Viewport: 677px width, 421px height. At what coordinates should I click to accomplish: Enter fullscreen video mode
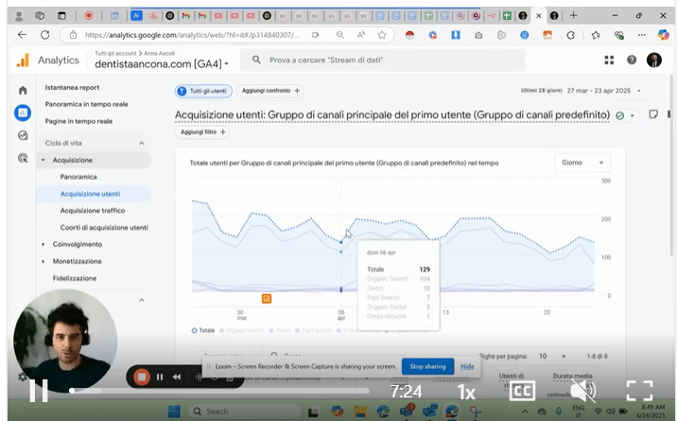[x=639, y=391]
